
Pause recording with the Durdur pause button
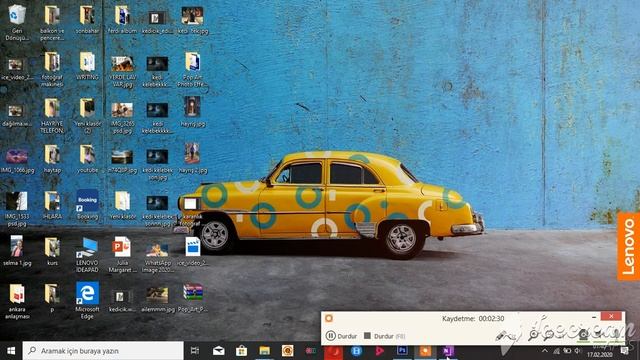[x=341, y=336]
